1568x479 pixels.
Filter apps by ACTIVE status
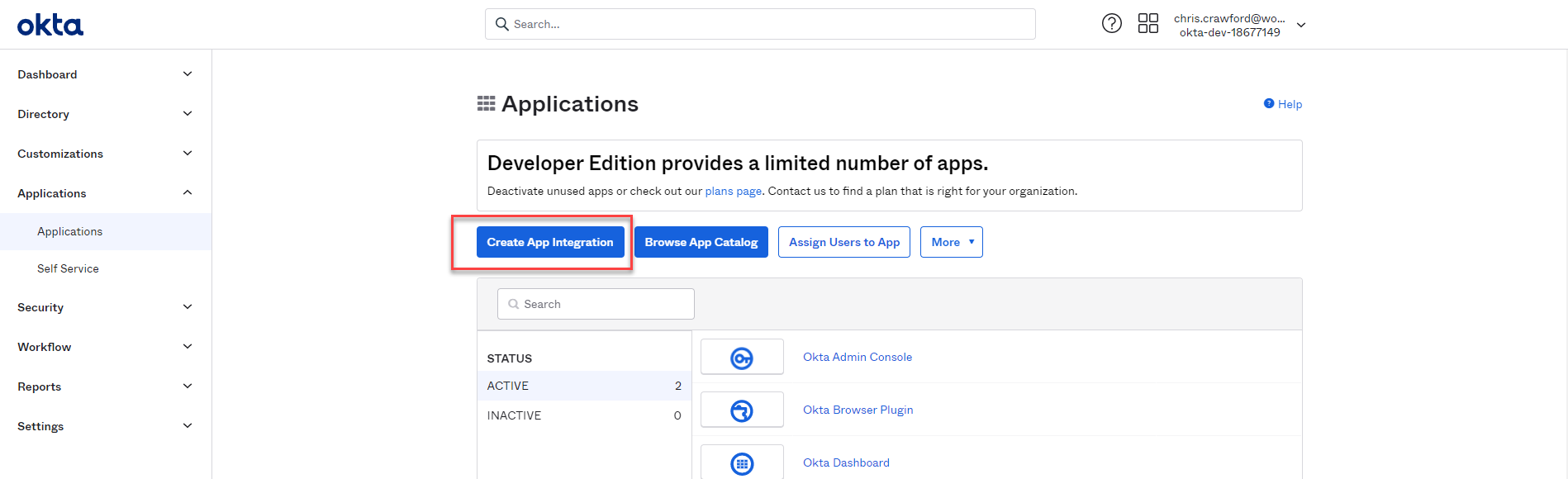(x=584, y=386)
